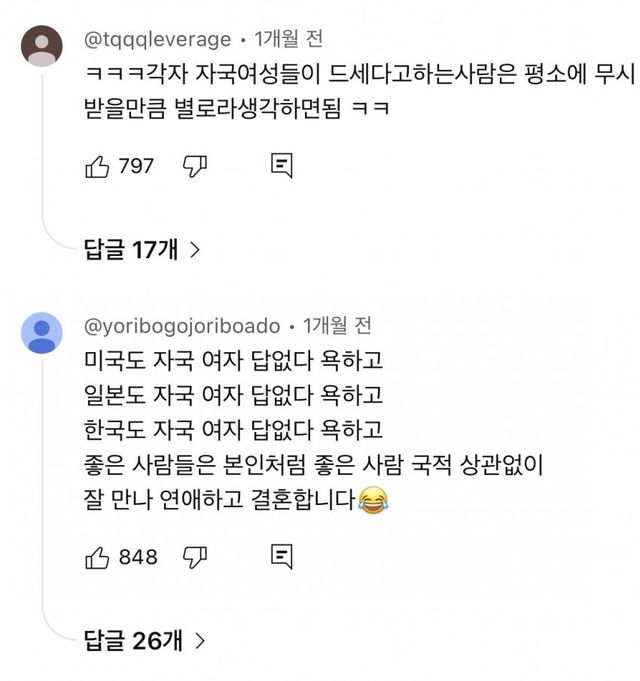
Task: Like the @yoribogojoriboado comment
Action: click(x=97, y=557)
